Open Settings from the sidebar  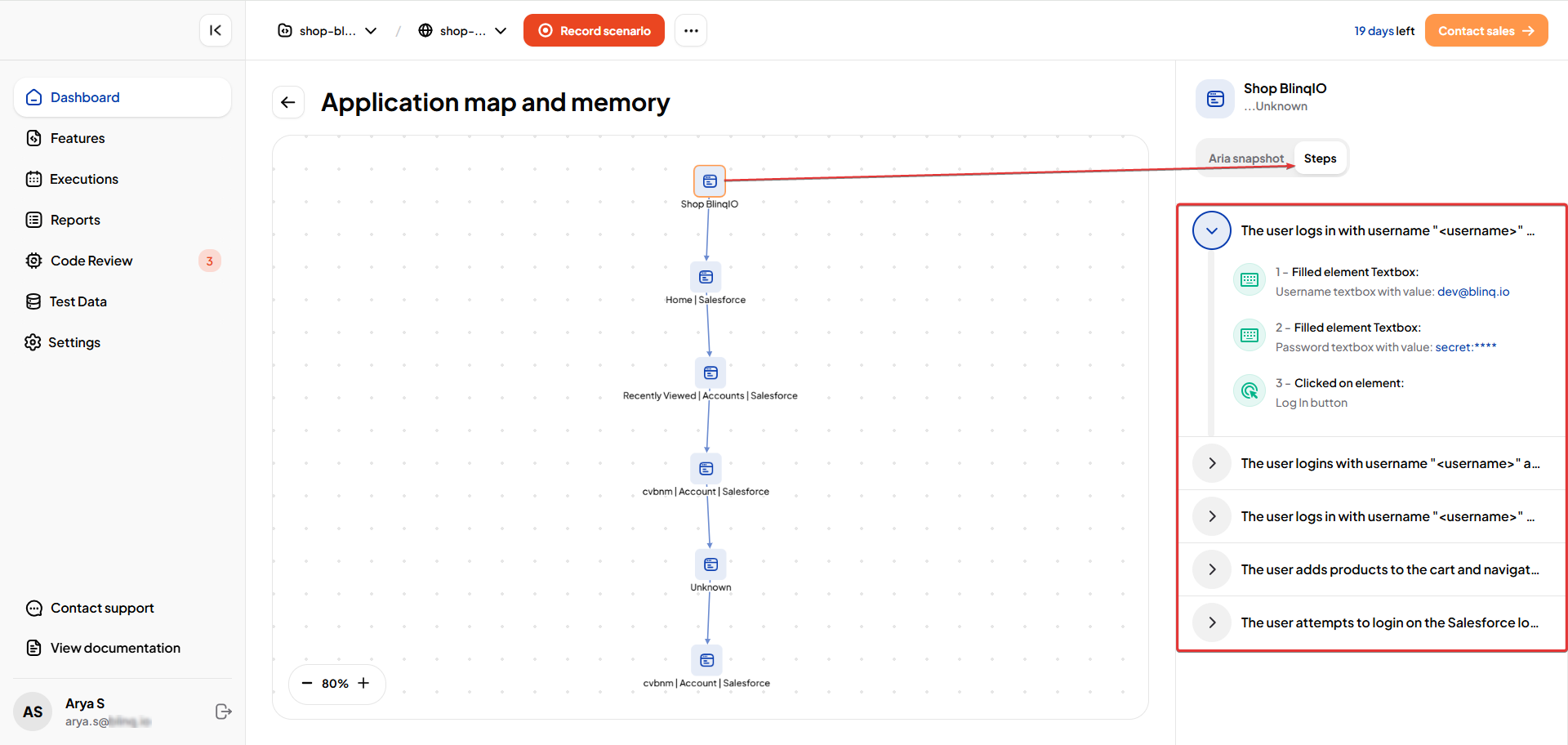click(74, 342)
